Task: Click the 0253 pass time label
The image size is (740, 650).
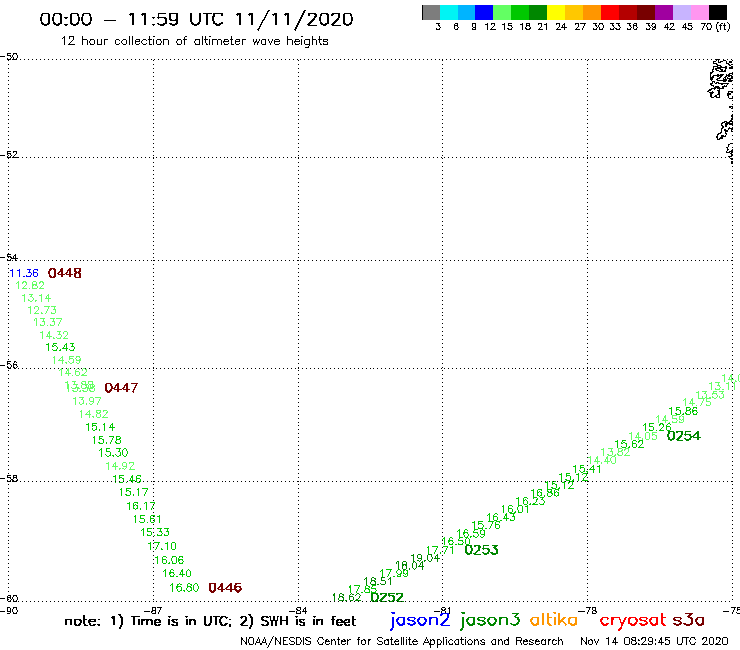Action: coord(481,550)
